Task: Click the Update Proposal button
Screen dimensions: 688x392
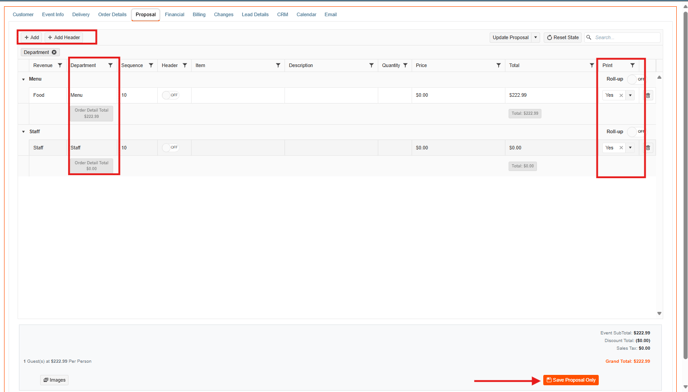Action: (x=510, y=37)
